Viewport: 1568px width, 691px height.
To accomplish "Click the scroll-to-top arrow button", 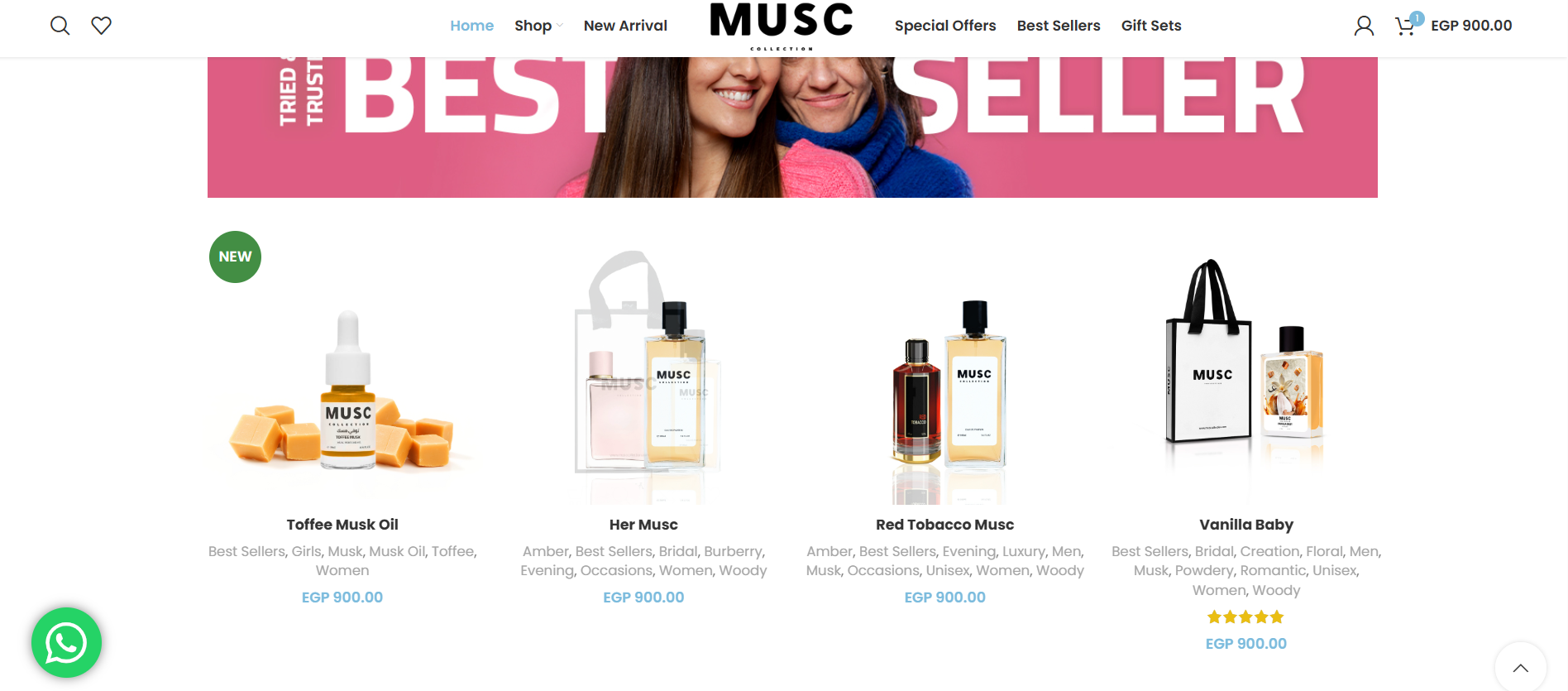I will coord(1520,667).
